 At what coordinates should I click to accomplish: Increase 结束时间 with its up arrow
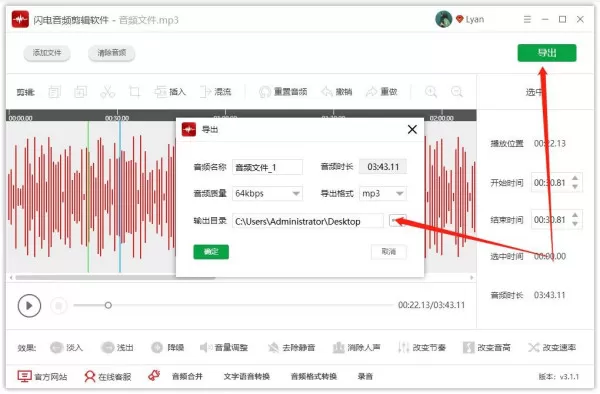[575, 215]
